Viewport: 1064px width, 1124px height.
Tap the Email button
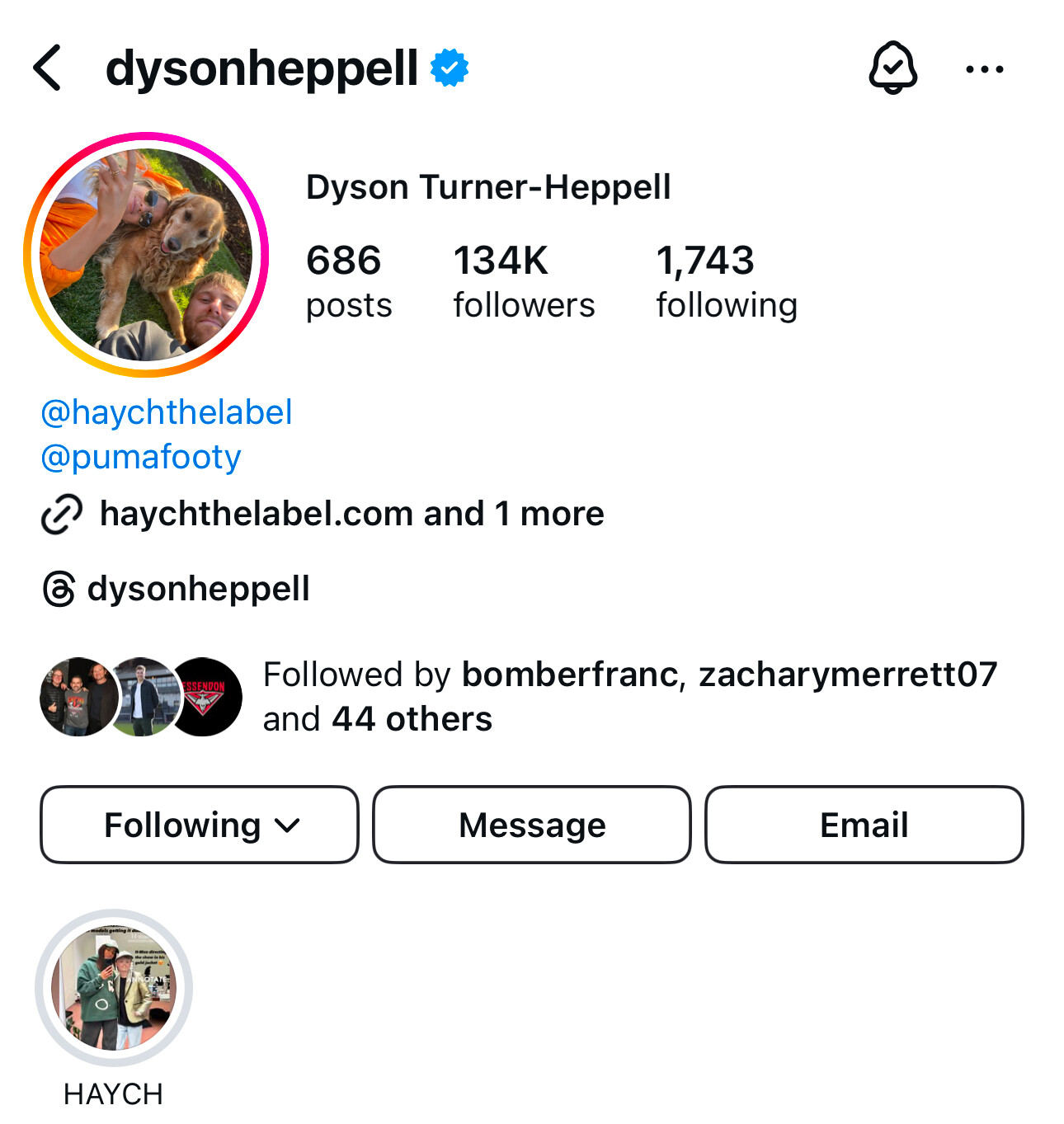pos(864,825)
